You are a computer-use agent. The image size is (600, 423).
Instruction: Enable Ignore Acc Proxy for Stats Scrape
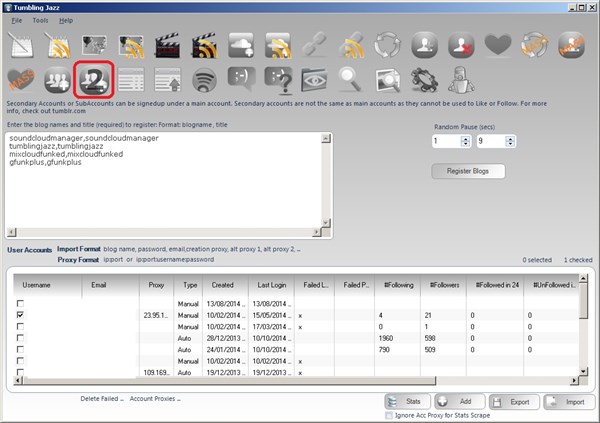(x=389, y=415)
